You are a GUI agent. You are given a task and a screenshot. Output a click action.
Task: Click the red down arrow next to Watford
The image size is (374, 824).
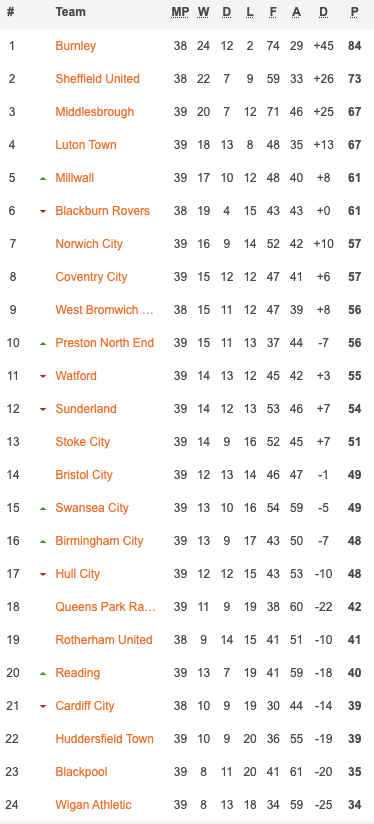coord(43,376)
